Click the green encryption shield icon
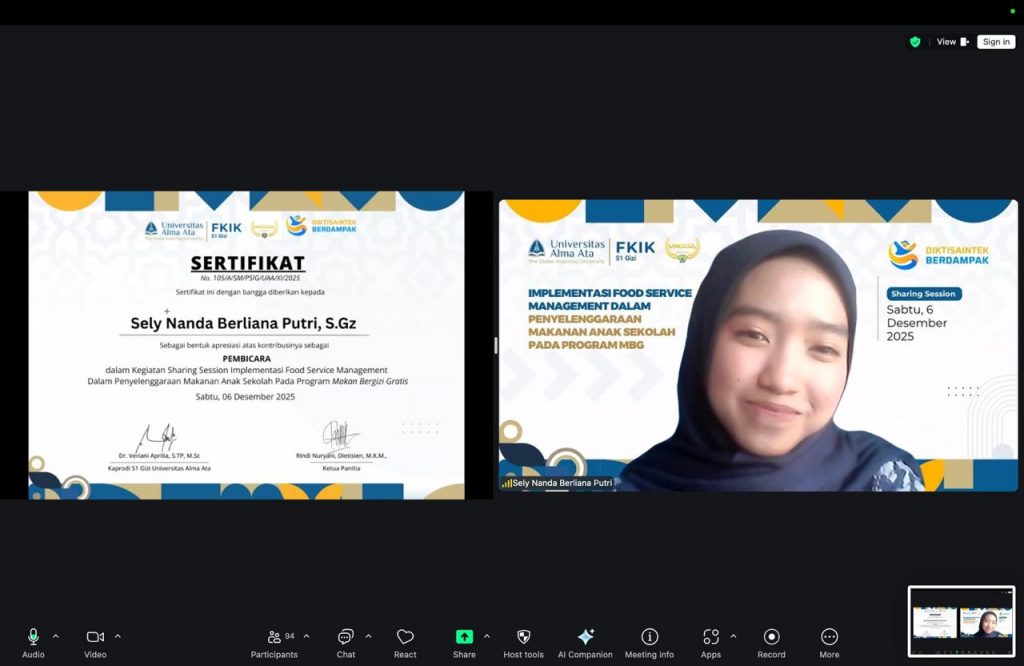The height and width of the screenshot is (666, 1024). click(x=914, y=42)
